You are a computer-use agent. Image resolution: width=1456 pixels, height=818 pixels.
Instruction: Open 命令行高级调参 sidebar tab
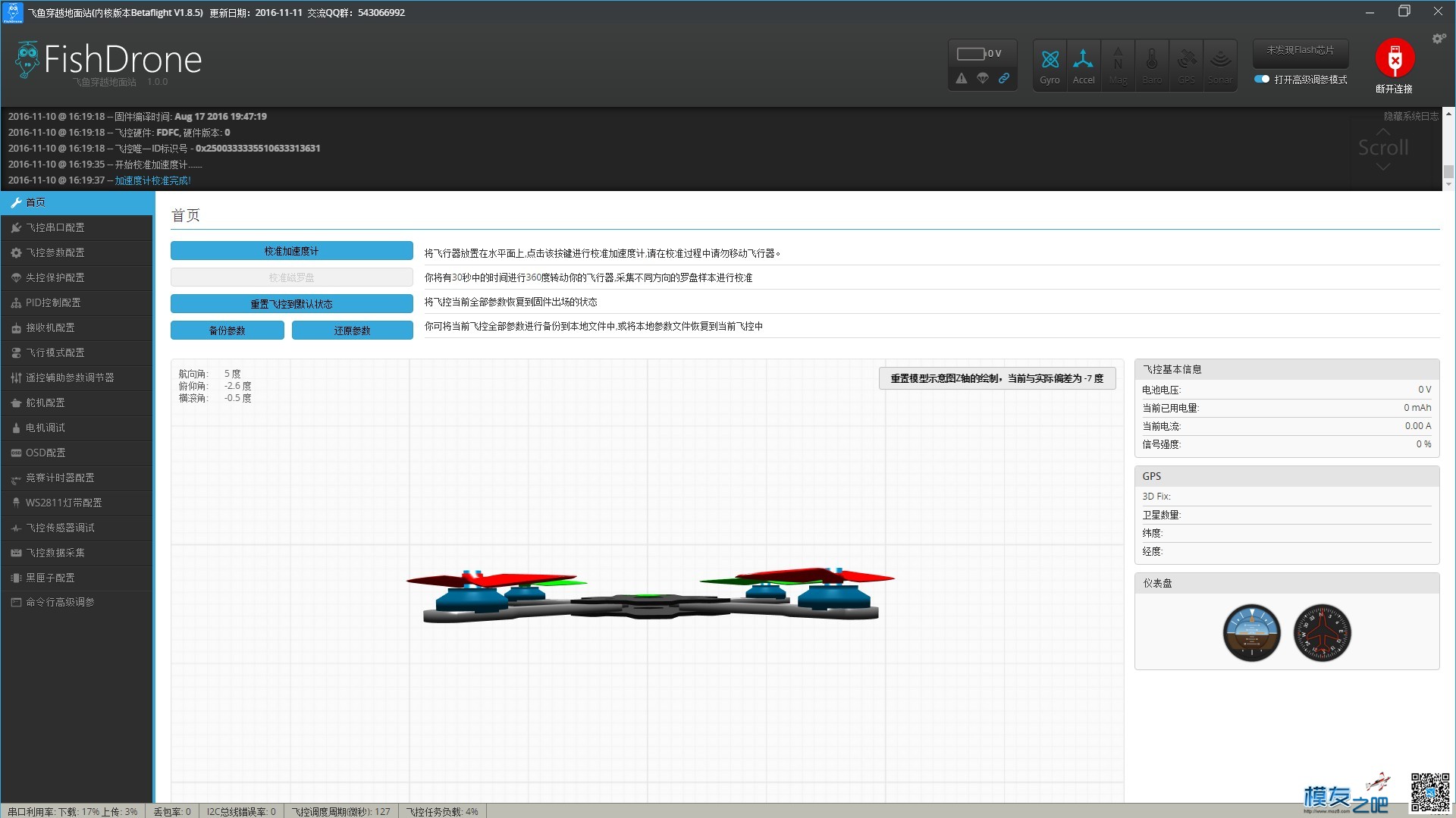point(77,602)
